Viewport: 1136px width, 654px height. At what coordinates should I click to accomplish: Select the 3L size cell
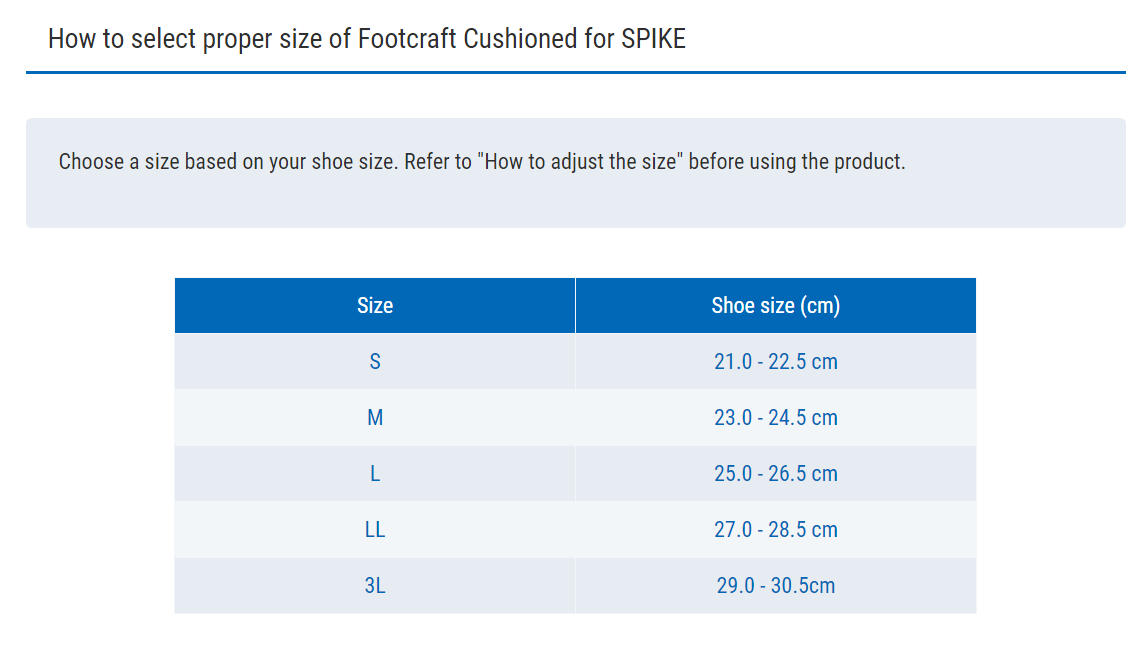click(375, 586)
